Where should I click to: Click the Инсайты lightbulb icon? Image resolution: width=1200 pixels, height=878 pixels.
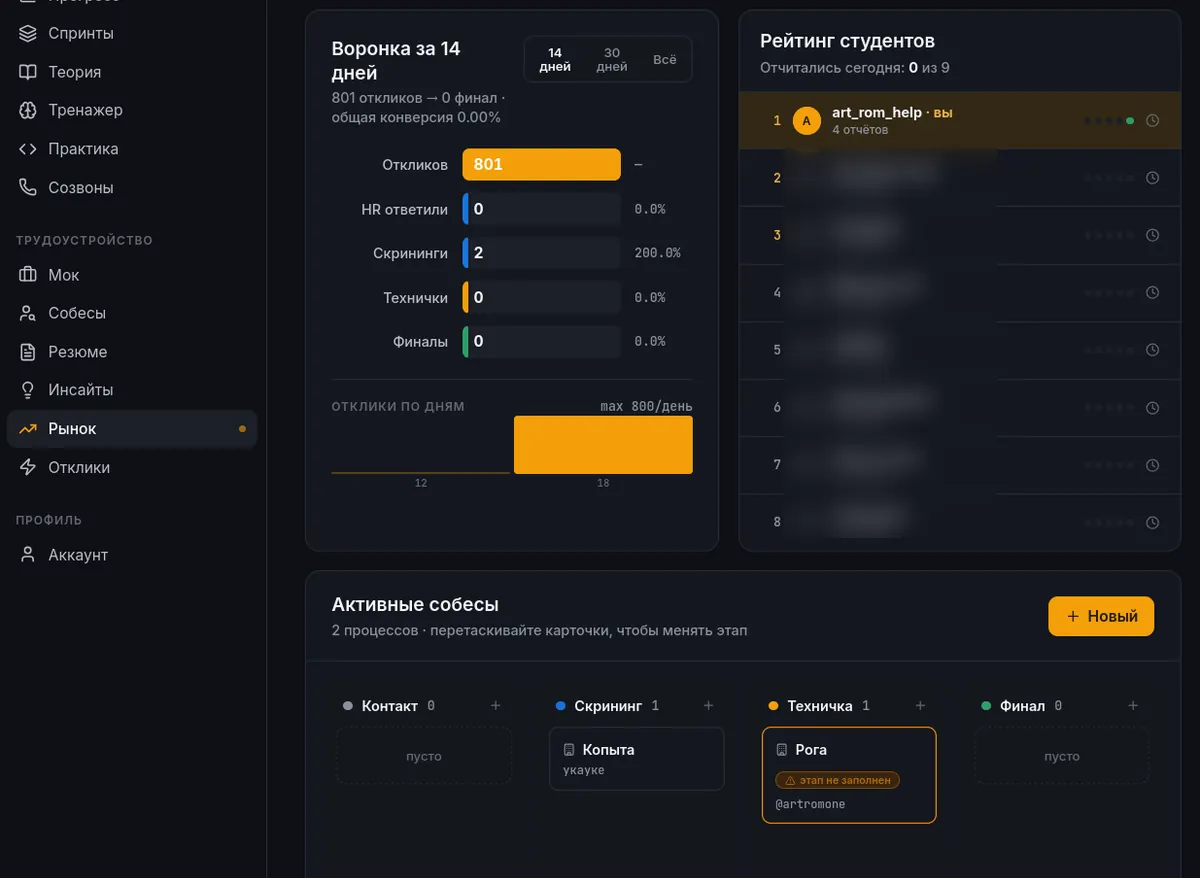pyautogui.click(x=28, y=390)
